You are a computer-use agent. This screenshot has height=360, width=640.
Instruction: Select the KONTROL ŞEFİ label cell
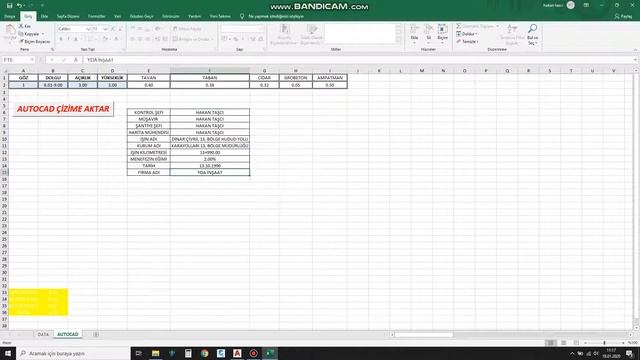click(x=149, y=112)
